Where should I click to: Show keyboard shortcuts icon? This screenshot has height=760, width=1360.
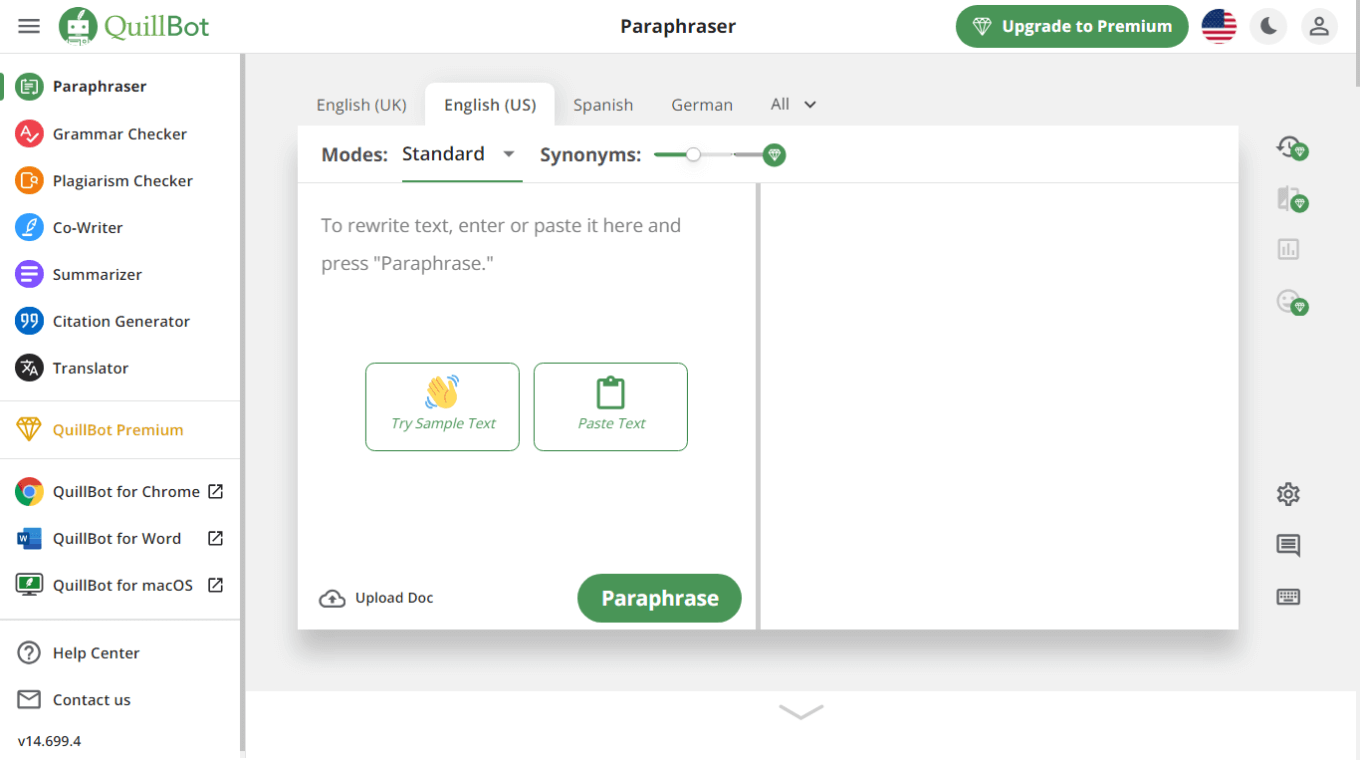click(x=1288, y=597)
